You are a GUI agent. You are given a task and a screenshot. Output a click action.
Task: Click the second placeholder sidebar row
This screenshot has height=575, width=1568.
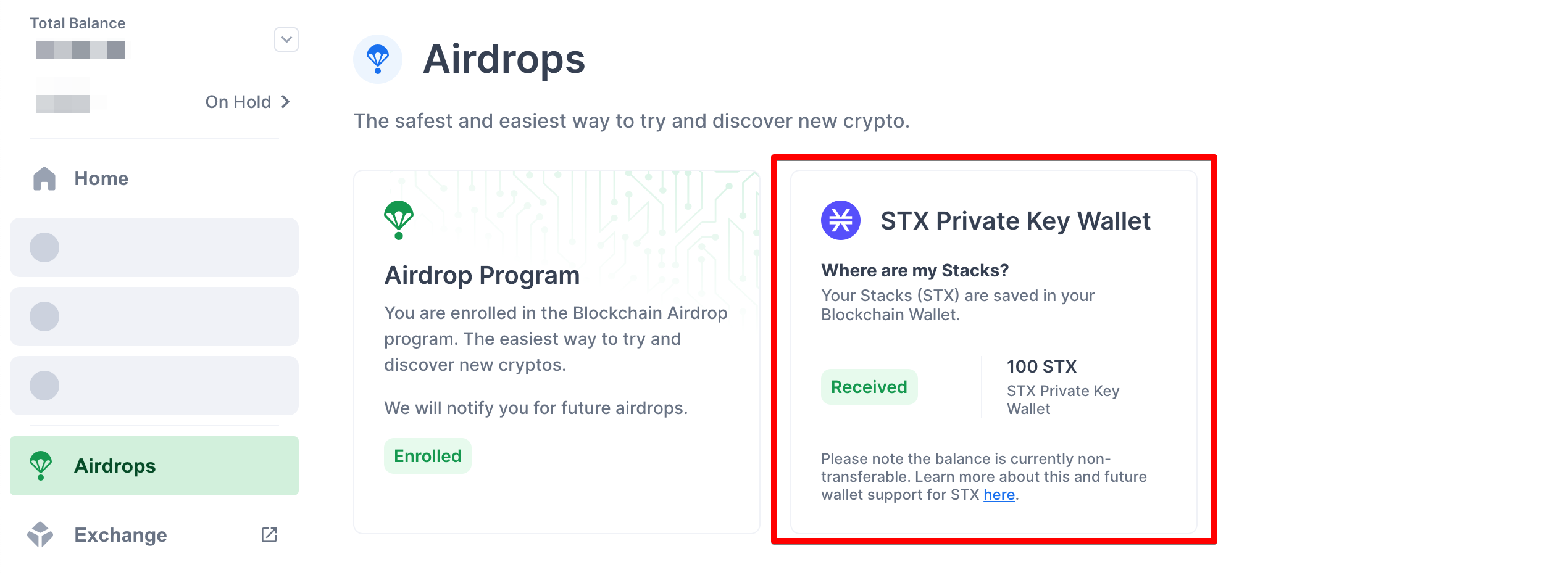point(154,316)
